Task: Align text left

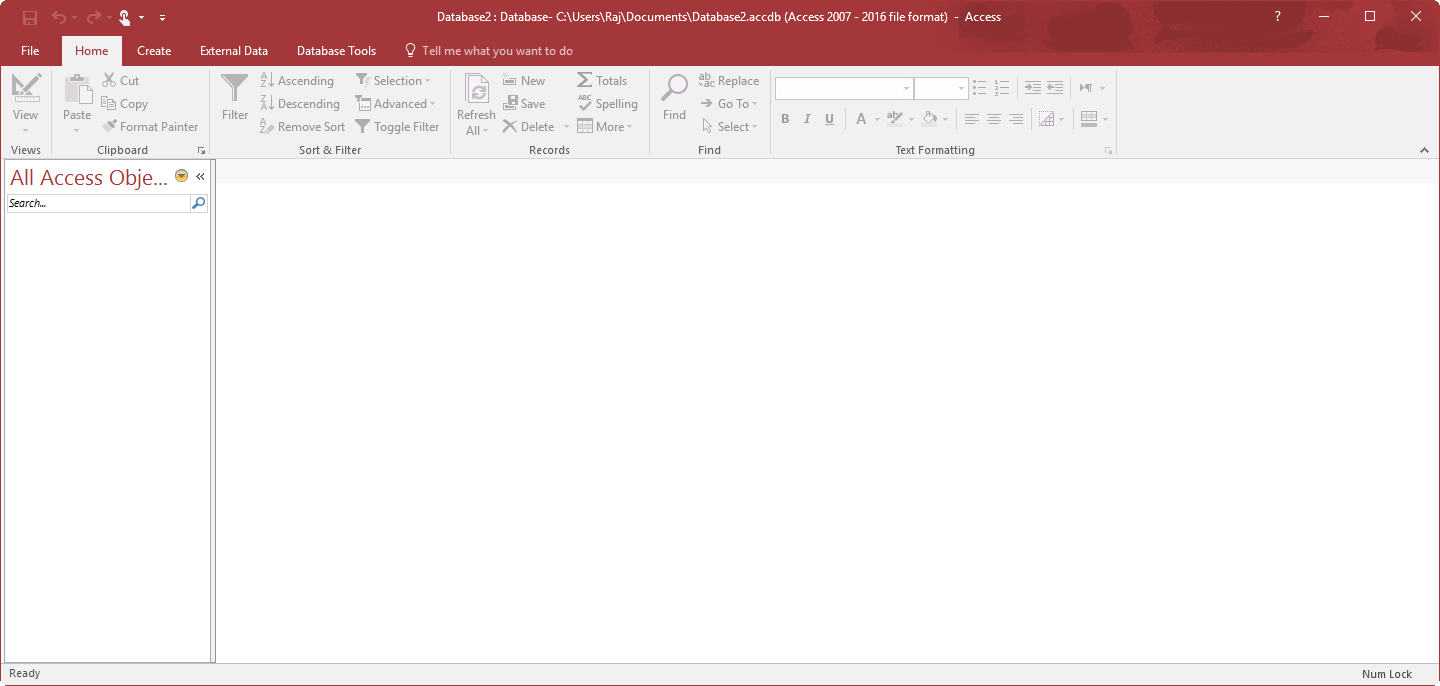Action: coord(972,119)
